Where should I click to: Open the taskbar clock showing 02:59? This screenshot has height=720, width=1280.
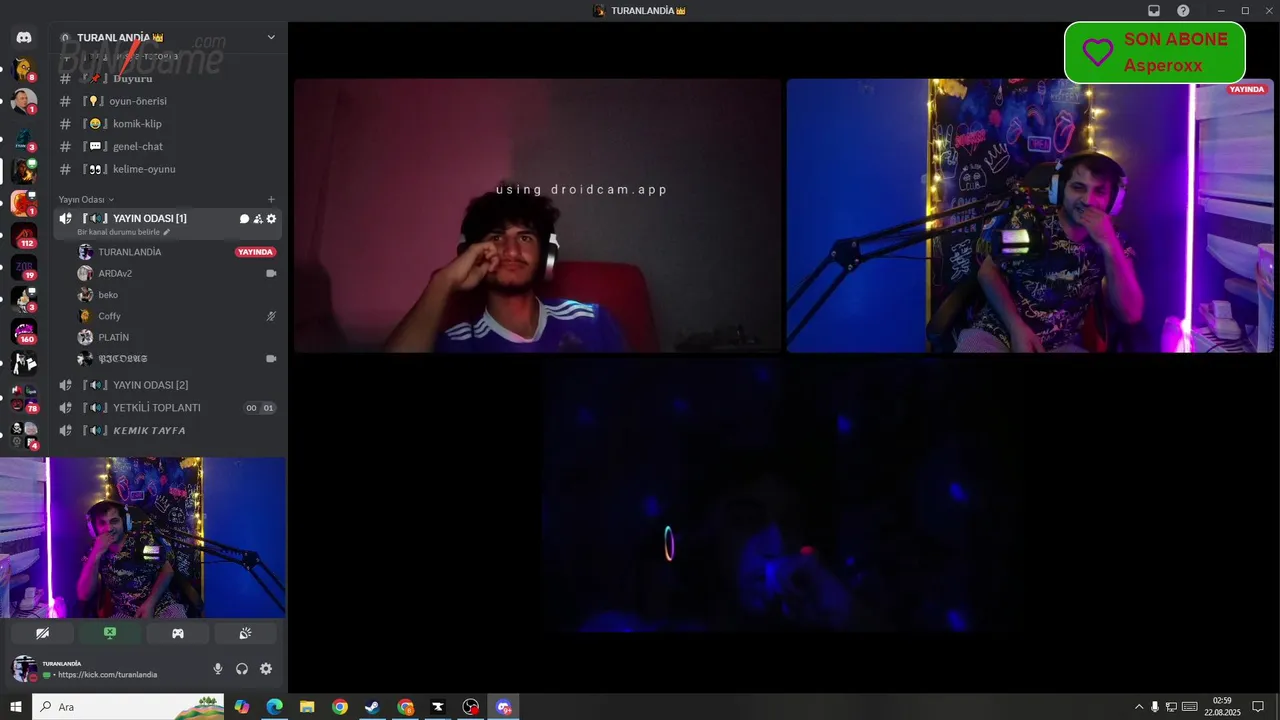pos(1222,707)
